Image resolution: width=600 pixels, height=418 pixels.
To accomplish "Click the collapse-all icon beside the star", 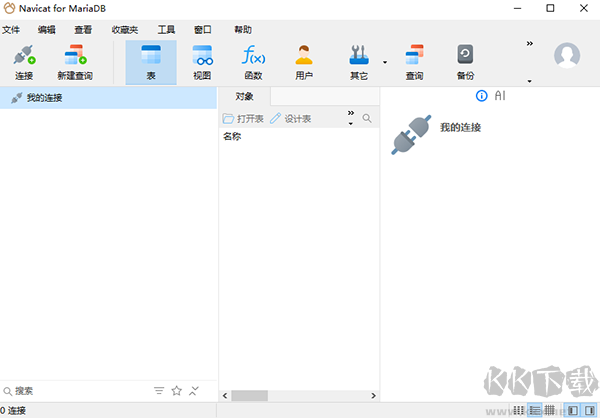I will pos(194,391).
